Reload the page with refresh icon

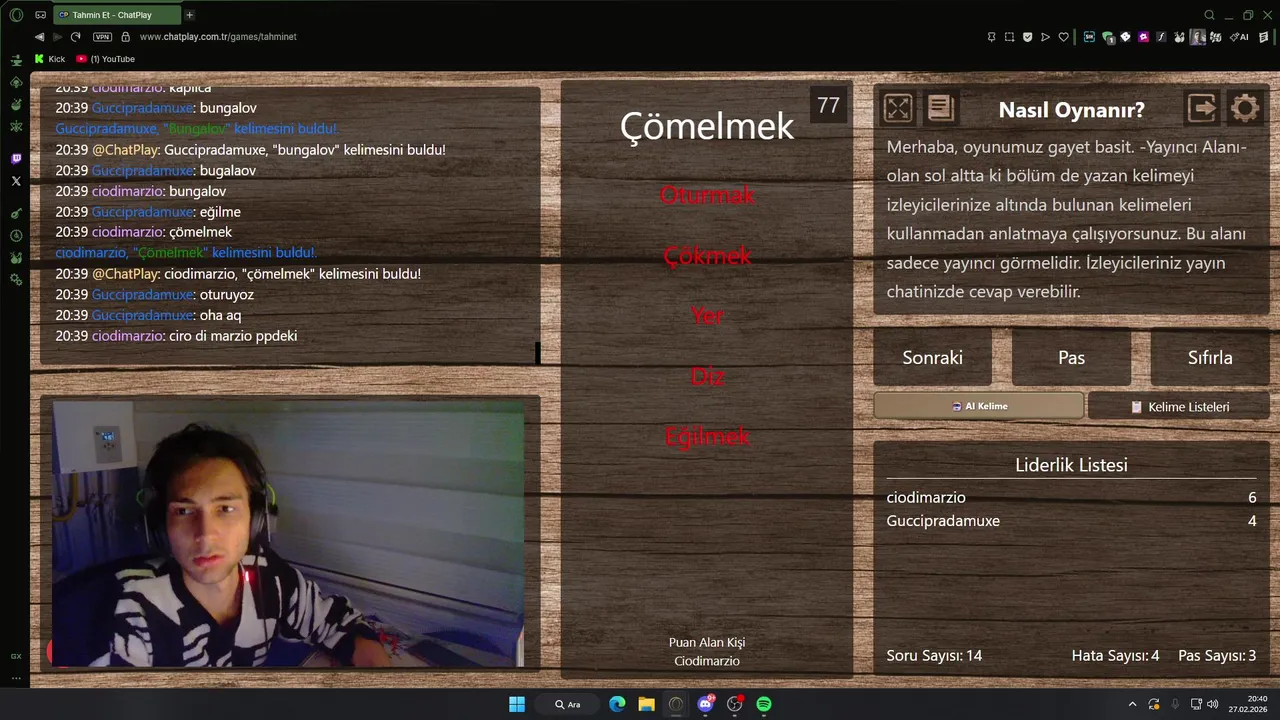pos(75,37)
